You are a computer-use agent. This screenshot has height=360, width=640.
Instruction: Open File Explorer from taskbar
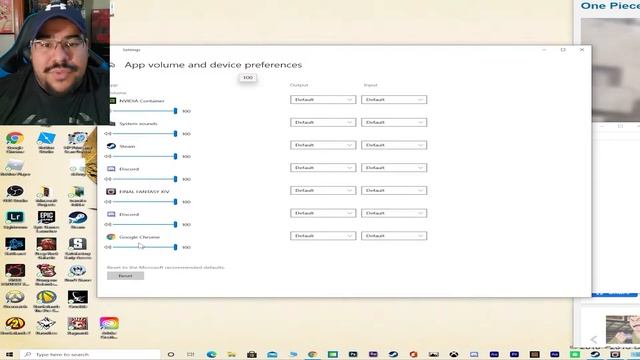tap(231, 354)
